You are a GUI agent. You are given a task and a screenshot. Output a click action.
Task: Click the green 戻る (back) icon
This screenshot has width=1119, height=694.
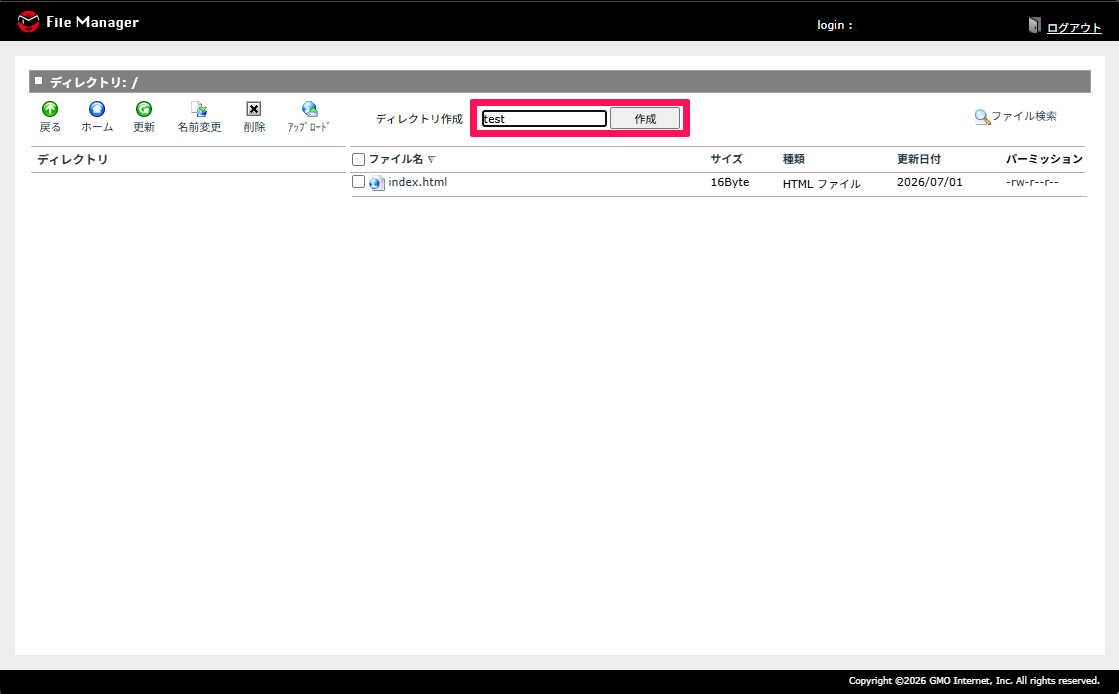(50, 109)
